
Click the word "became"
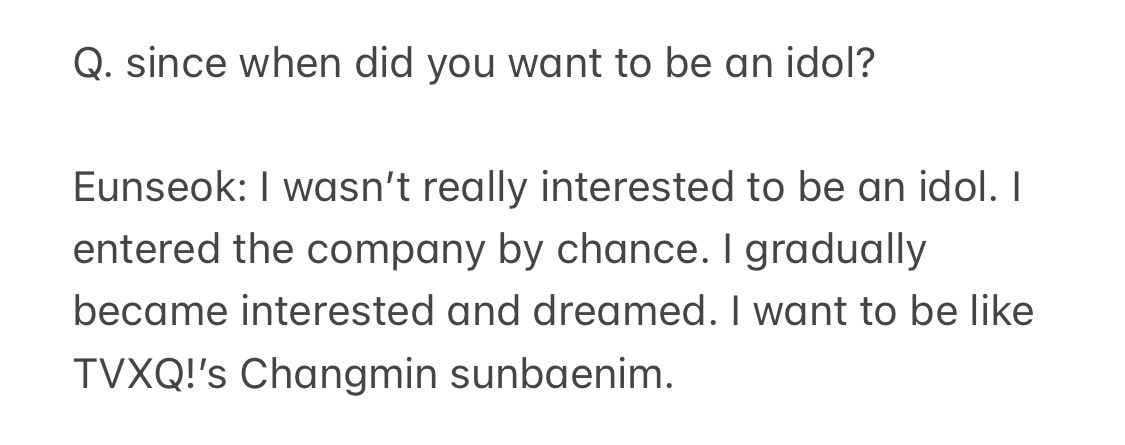tap(138, 313)
